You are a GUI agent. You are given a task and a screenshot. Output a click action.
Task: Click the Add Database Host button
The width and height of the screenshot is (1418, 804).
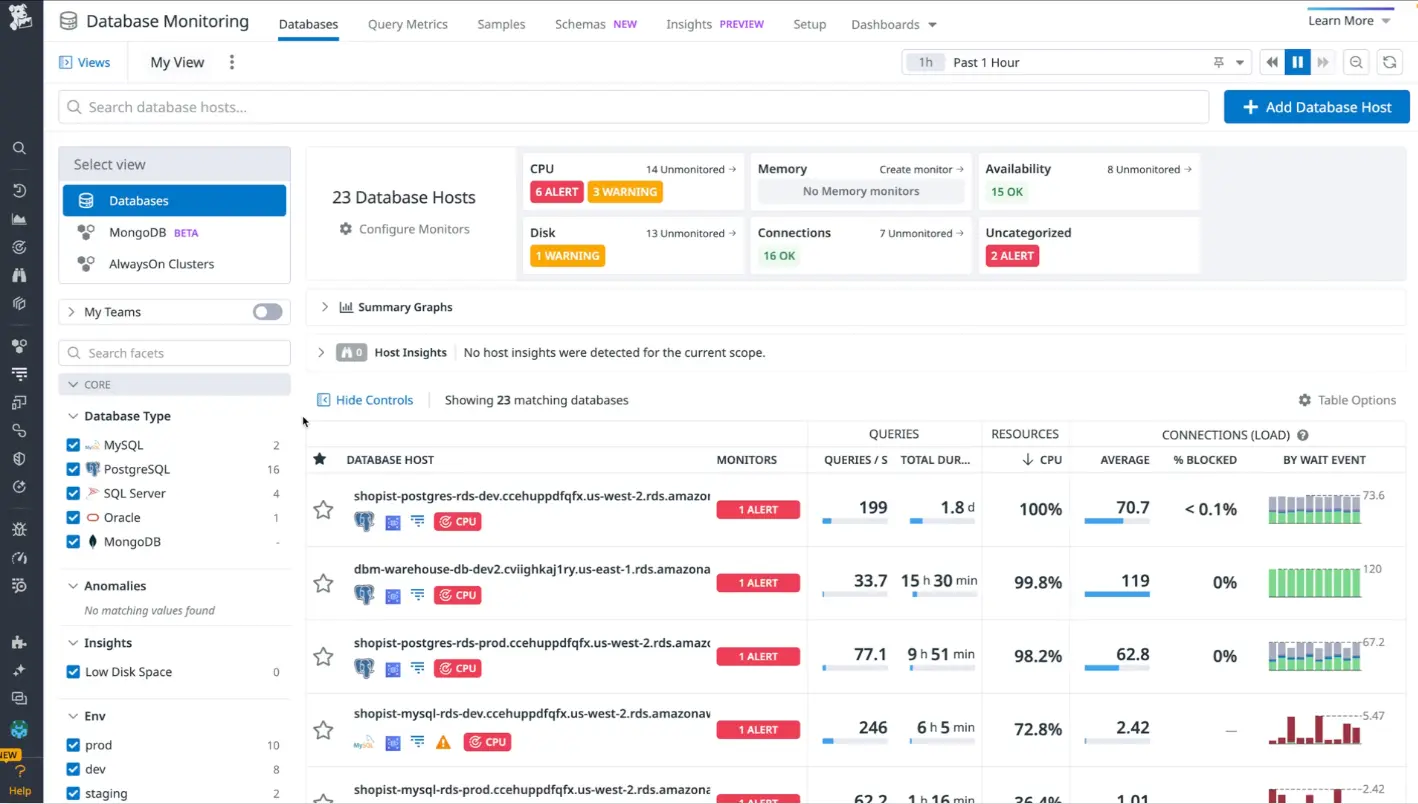(1316, 107)
